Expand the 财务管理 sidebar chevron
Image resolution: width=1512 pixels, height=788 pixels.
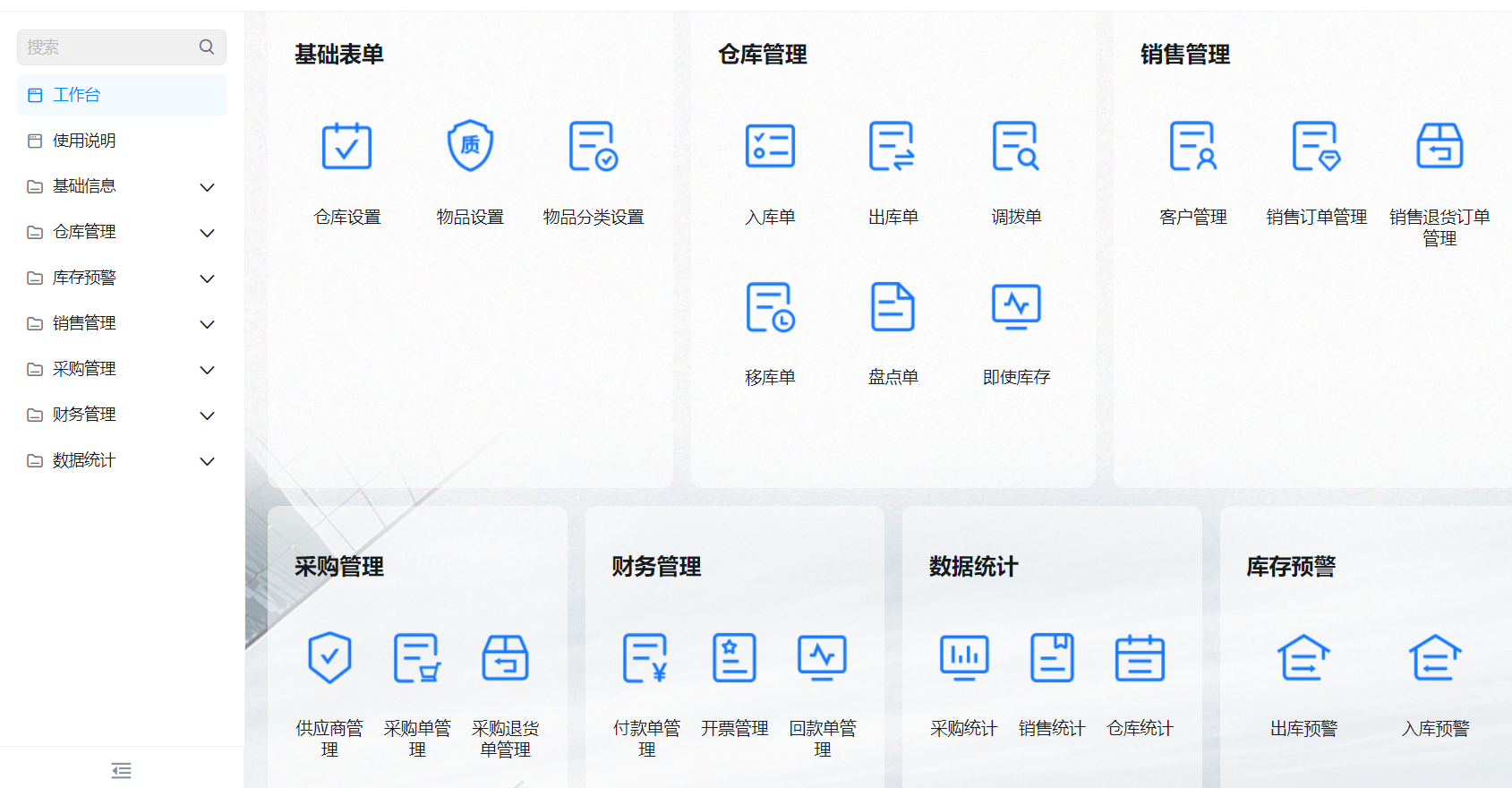click(x=207, y=415)
